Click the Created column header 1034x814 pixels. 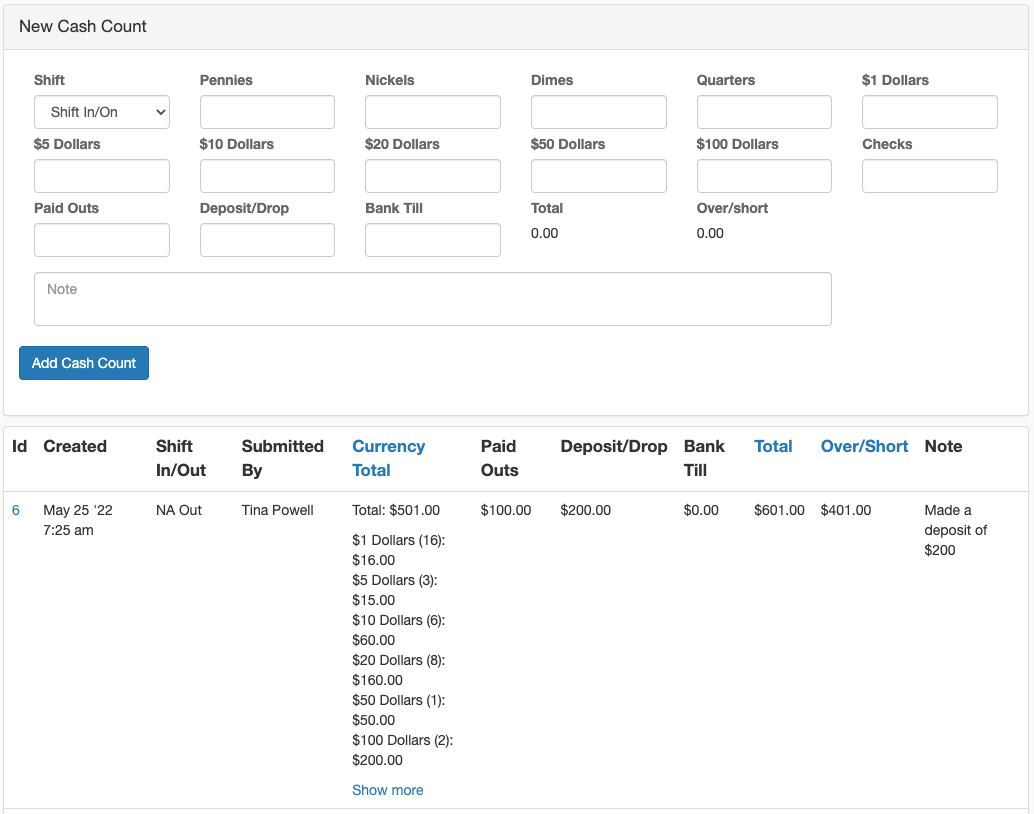(75, 447)
